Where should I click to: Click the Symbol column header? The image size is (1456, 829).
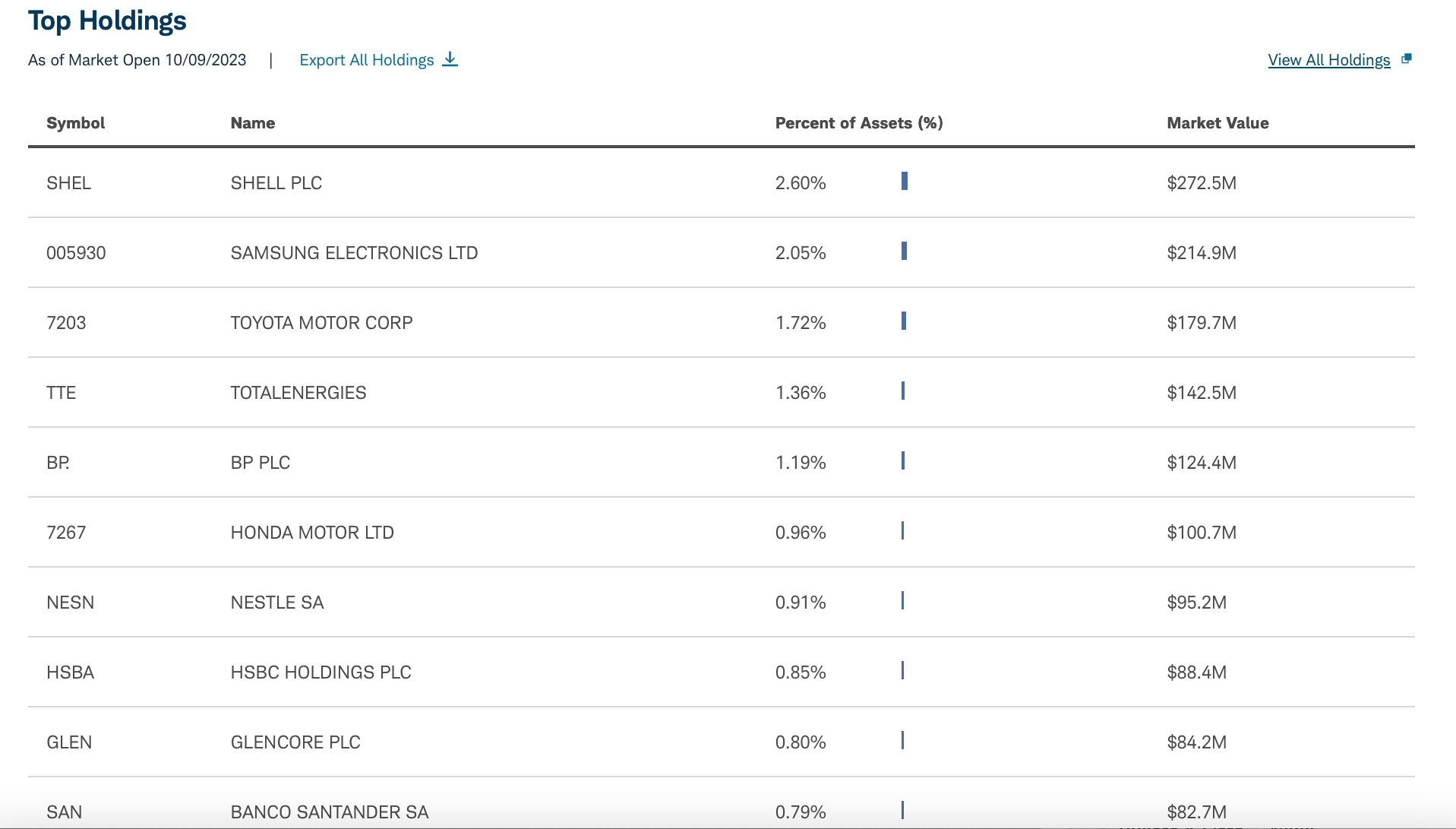click(75, 123)
